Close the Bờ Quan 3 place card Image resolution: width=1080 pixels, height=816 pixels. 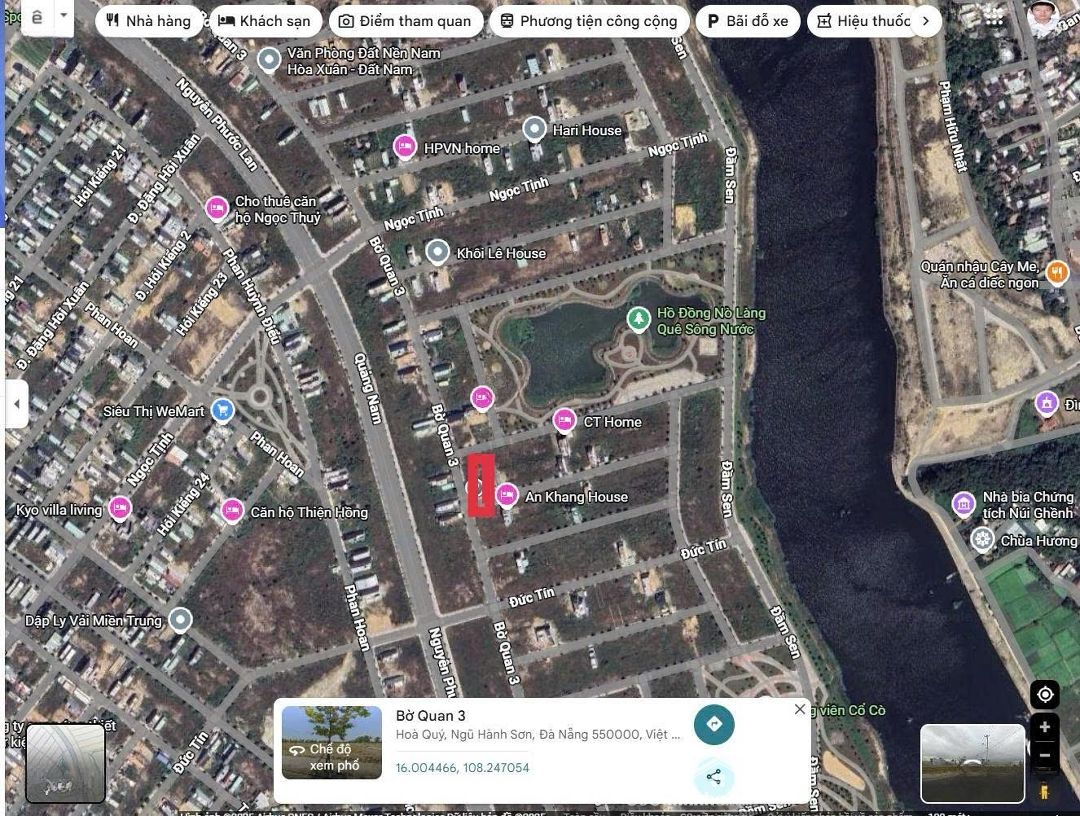(799, 709)
